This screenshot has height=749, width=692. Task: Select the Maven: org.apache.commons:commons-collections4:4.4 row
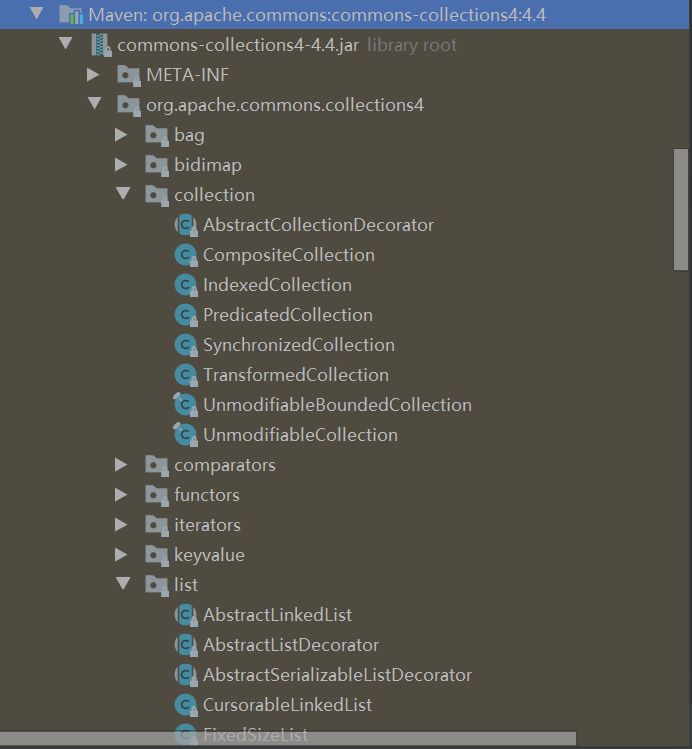click(346, 15)
